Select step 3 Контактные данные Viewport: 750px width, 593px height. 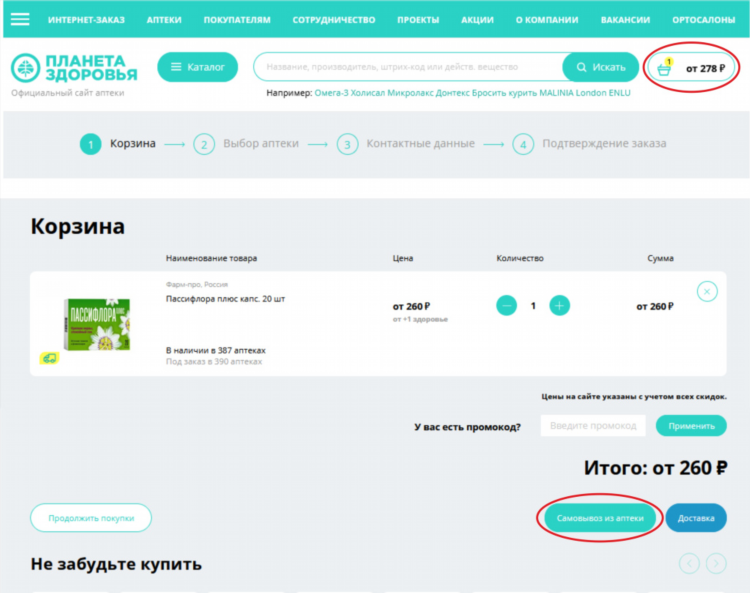[x=406, y=144]
